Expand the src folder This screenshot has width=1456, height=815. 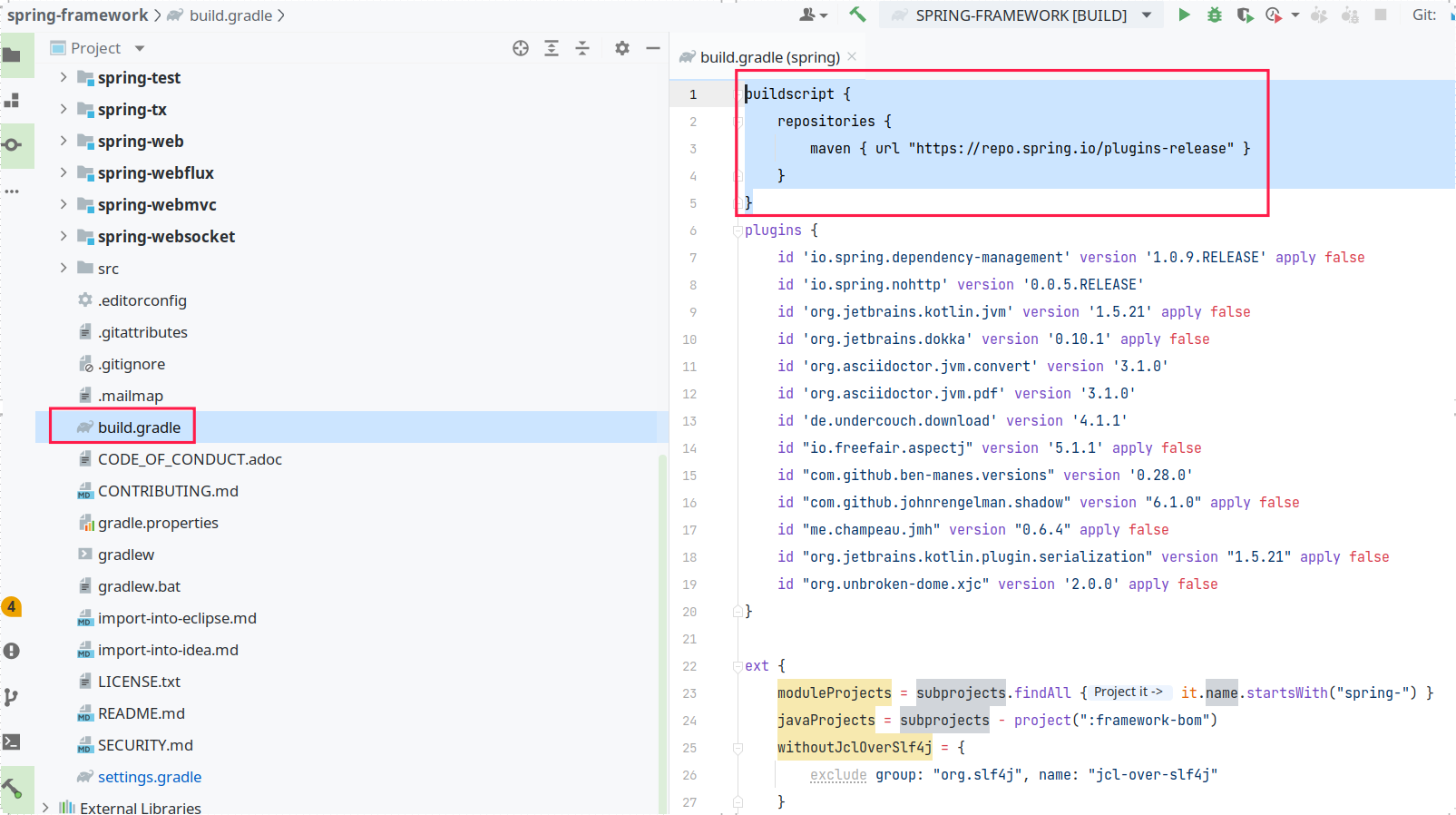tap(64, 268)
